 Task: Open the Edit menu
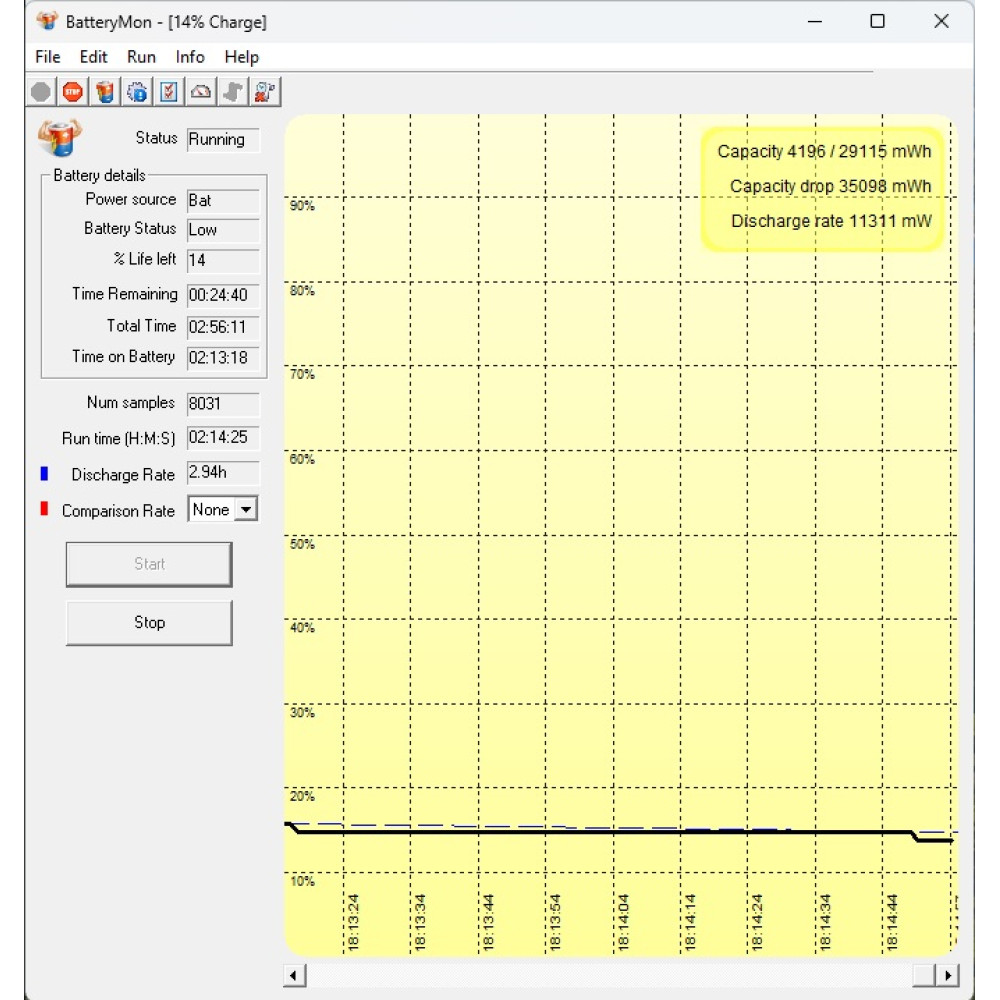(93, 57)
